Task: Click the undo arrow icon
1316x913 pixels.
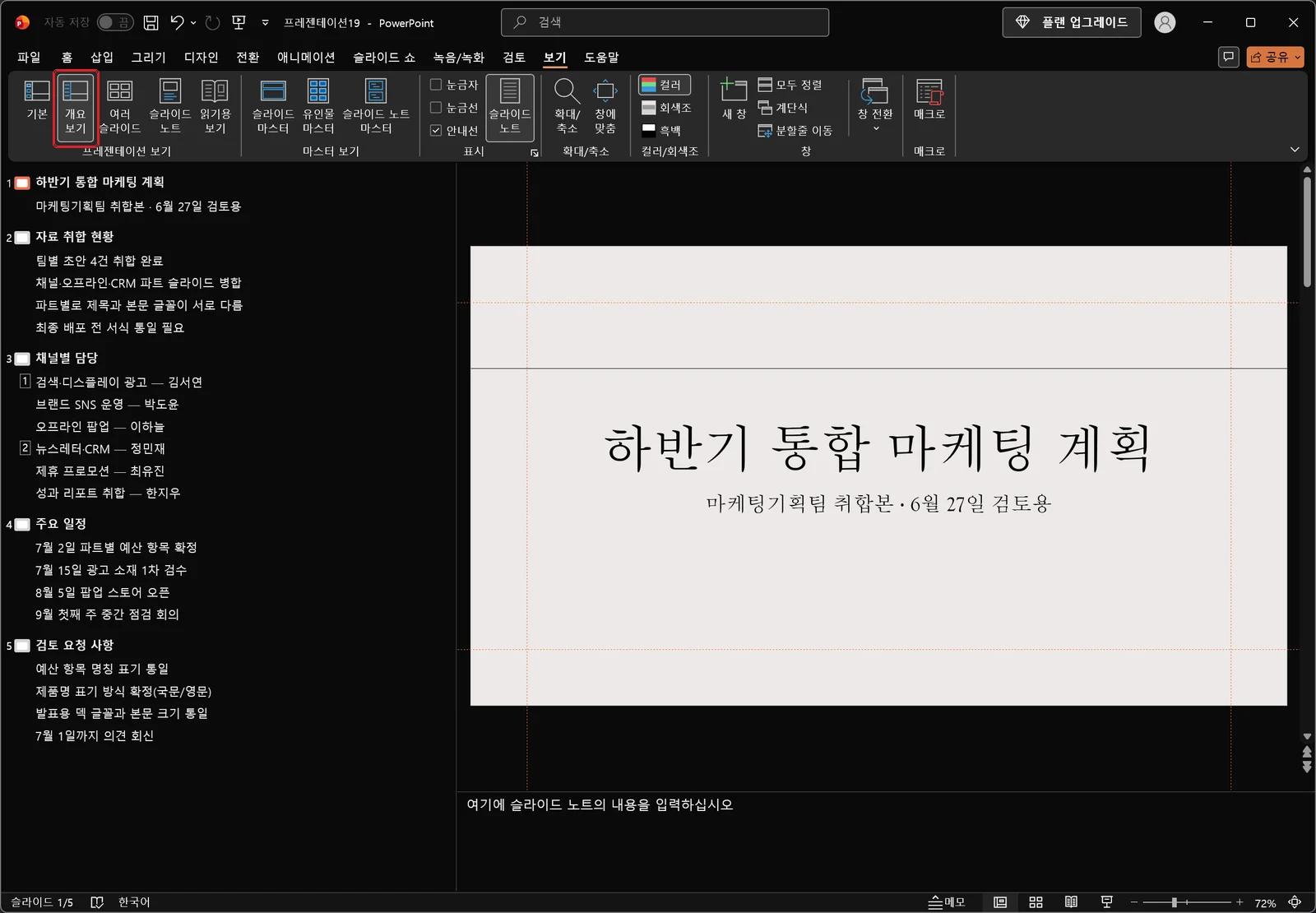Action: tap(178, 23)
